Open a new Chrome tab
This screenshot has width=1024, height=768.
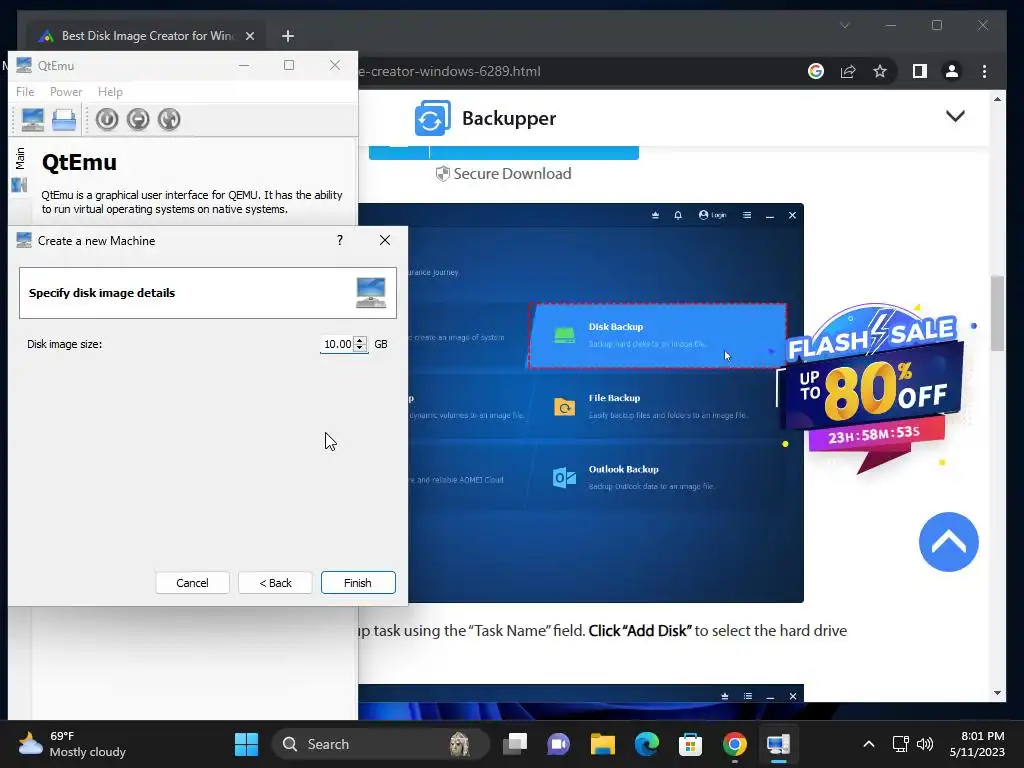point(288,36)
